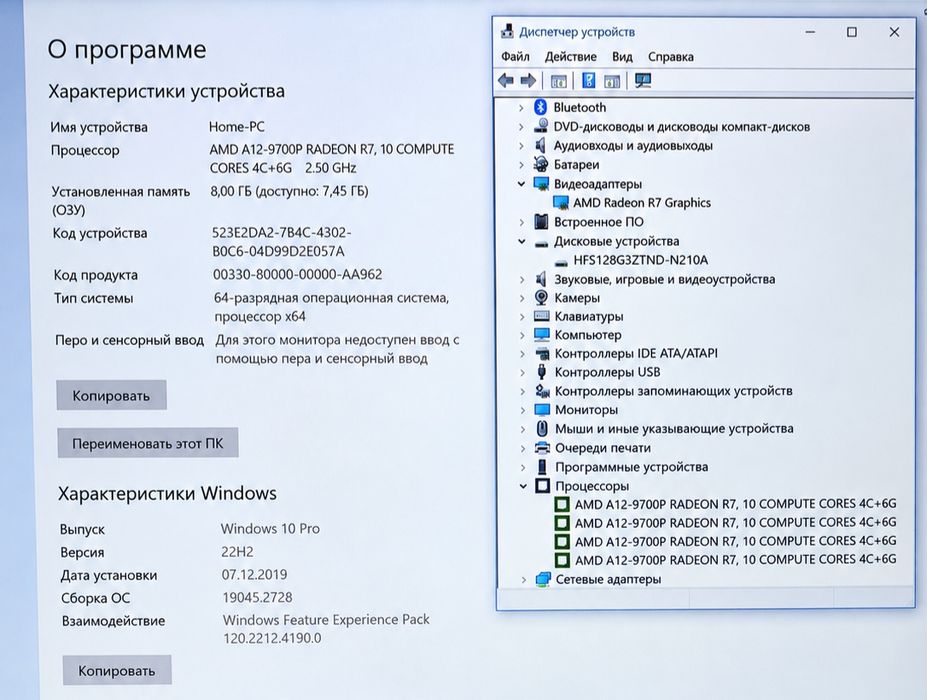The width and height of the screenshot is (927, 700).
Task: Click Копировать under device specifications
Action: coord(111,395)
